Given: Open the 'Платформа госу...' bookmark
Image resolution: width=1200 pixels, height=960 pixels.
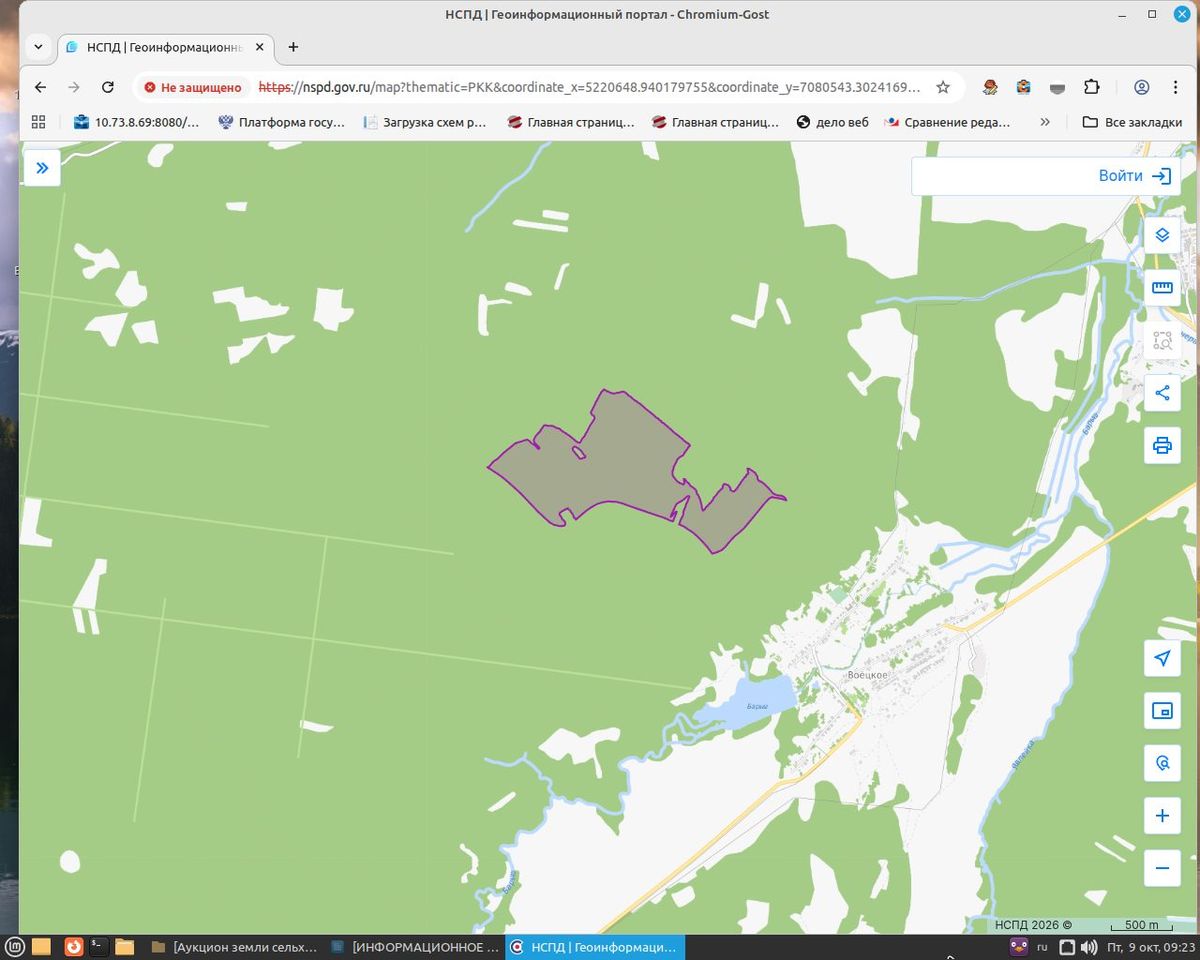Looking at the screenshot, I should point(281,122).
